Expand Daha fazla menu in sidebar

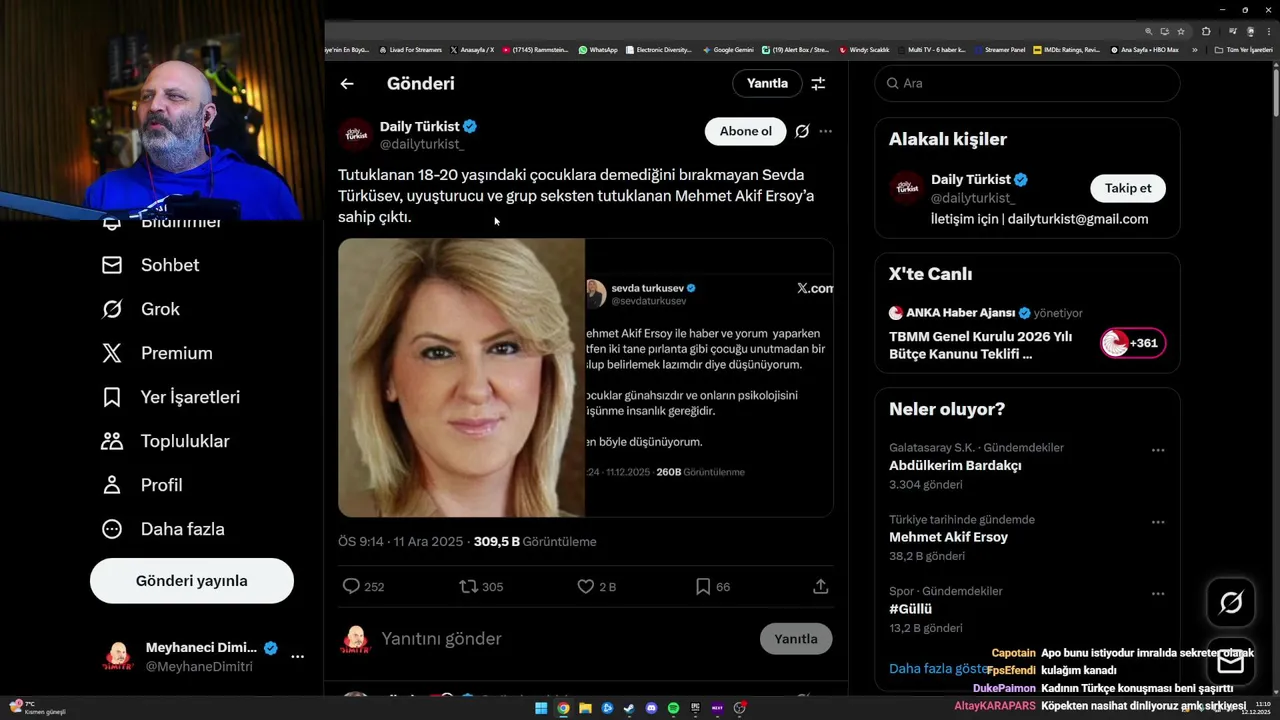point(163,529)
